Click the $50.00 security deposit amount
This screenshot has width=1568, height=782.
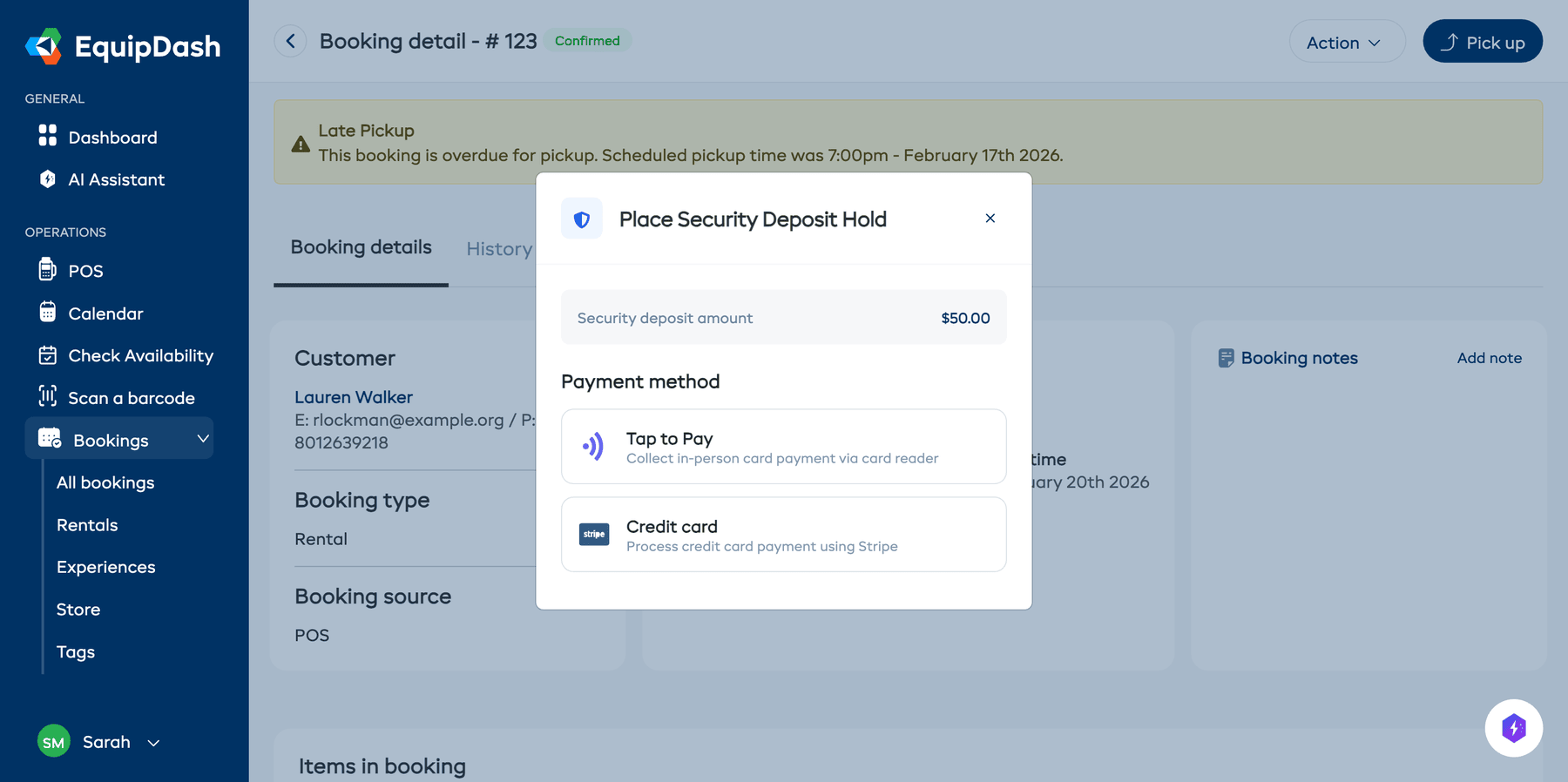965,319
